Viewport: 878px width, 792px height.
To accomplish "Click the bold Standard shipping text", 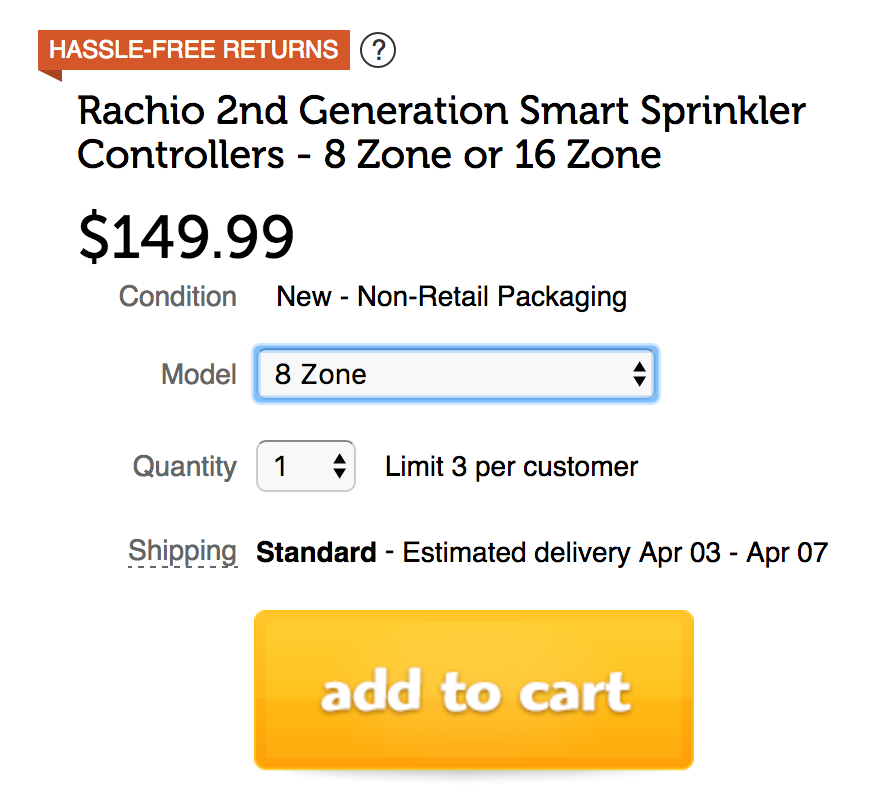I will coord(316,553).
